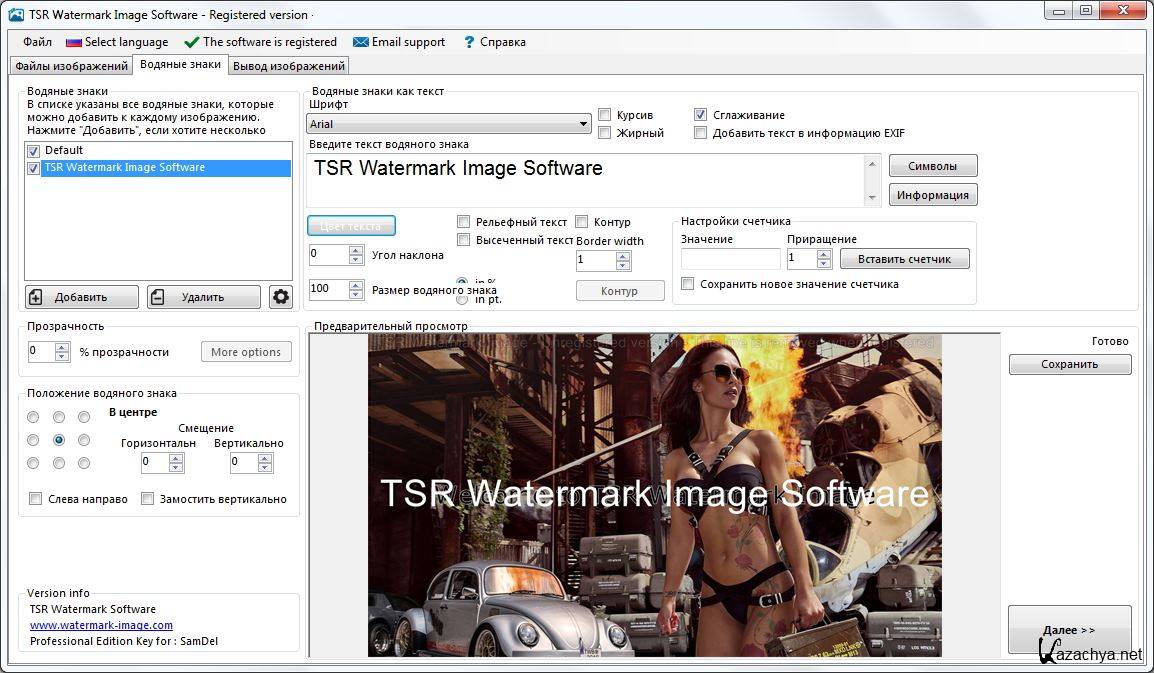Click the green checkmark registered icon

(191, 42)
